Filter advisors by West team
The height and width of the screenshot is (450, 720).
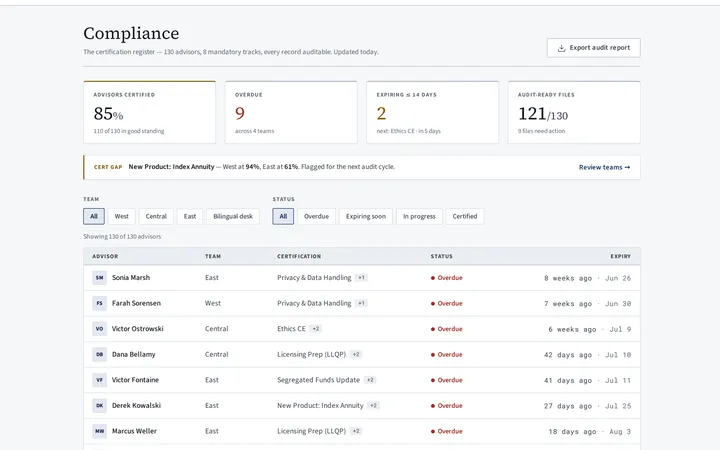point(122,216)
